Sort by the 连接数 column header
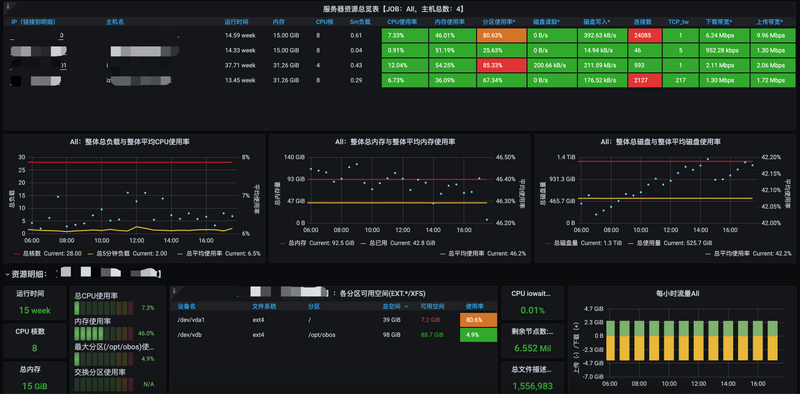Viewport: 800px width, 394px height. click(x=642, y=22)
